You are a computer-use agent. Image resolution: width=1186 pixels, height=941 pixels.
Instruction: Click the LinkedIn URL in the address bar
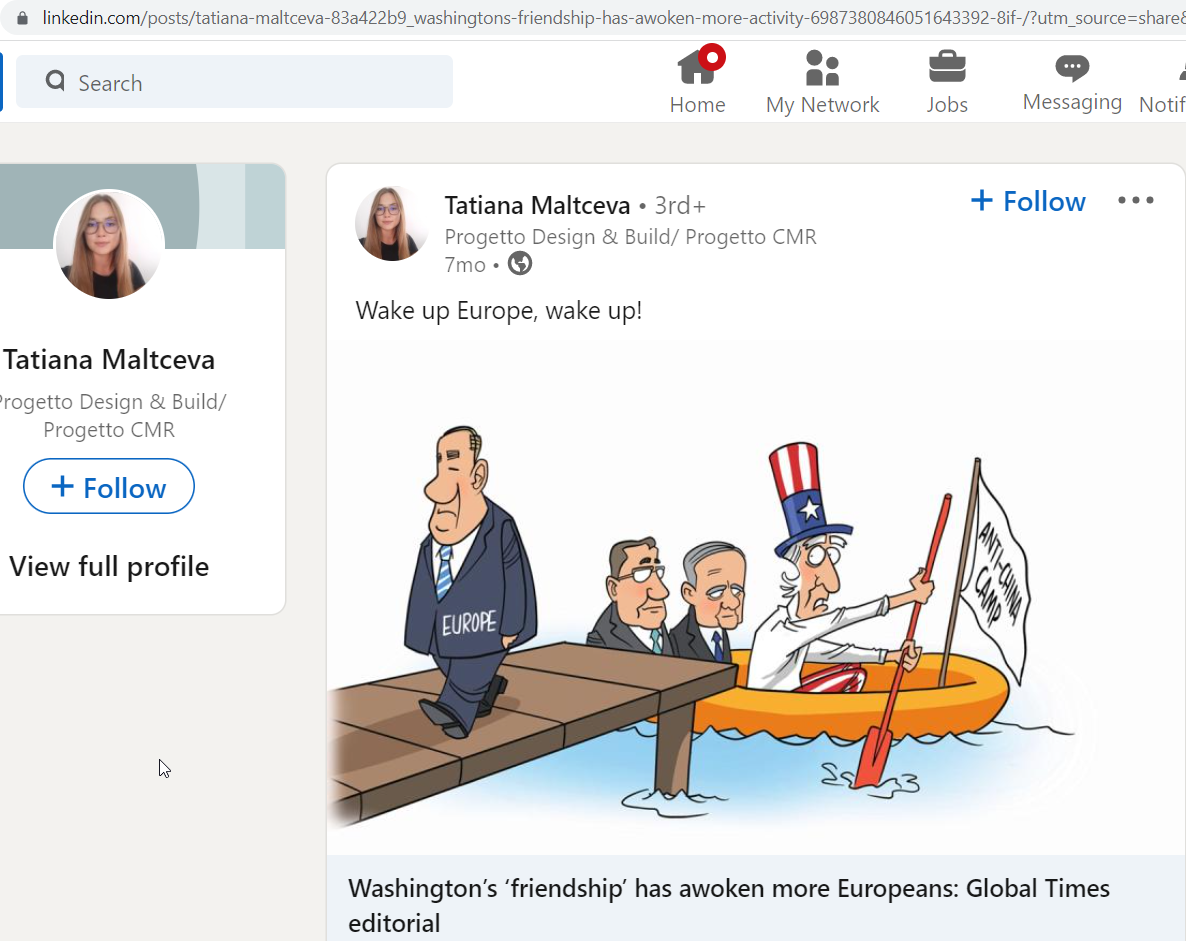click(613, 17)
